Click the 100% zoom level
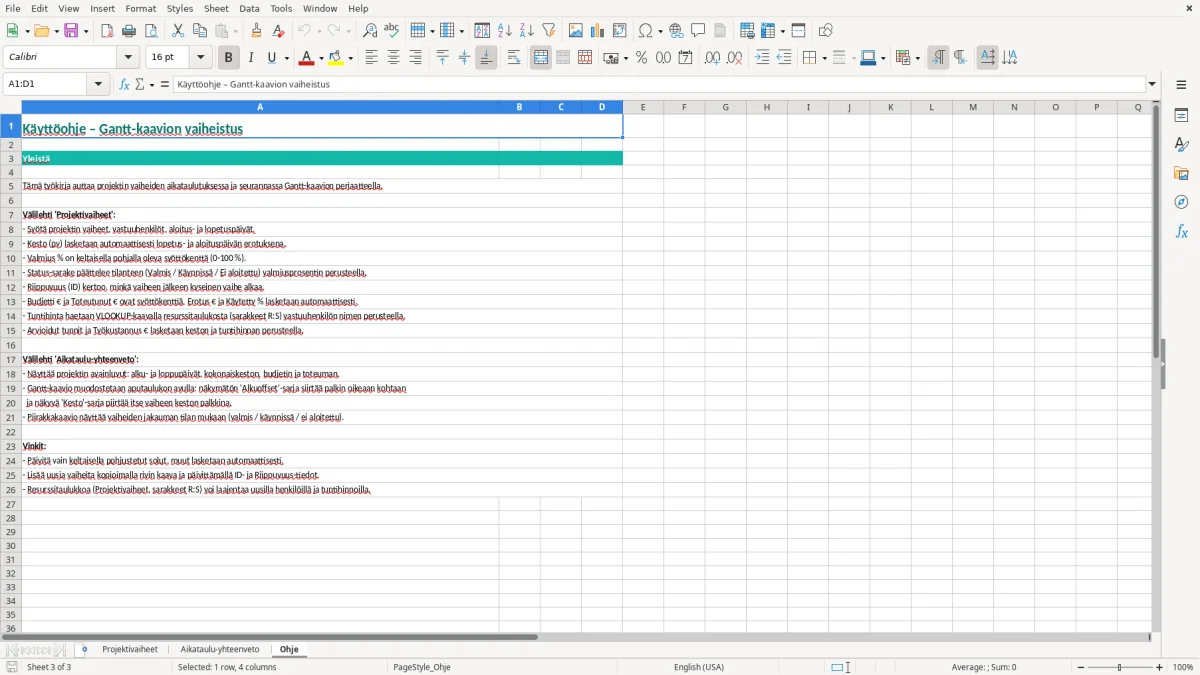This screenshot has height=675, width=1200. pyautogui.click(x=1183, y=667)
